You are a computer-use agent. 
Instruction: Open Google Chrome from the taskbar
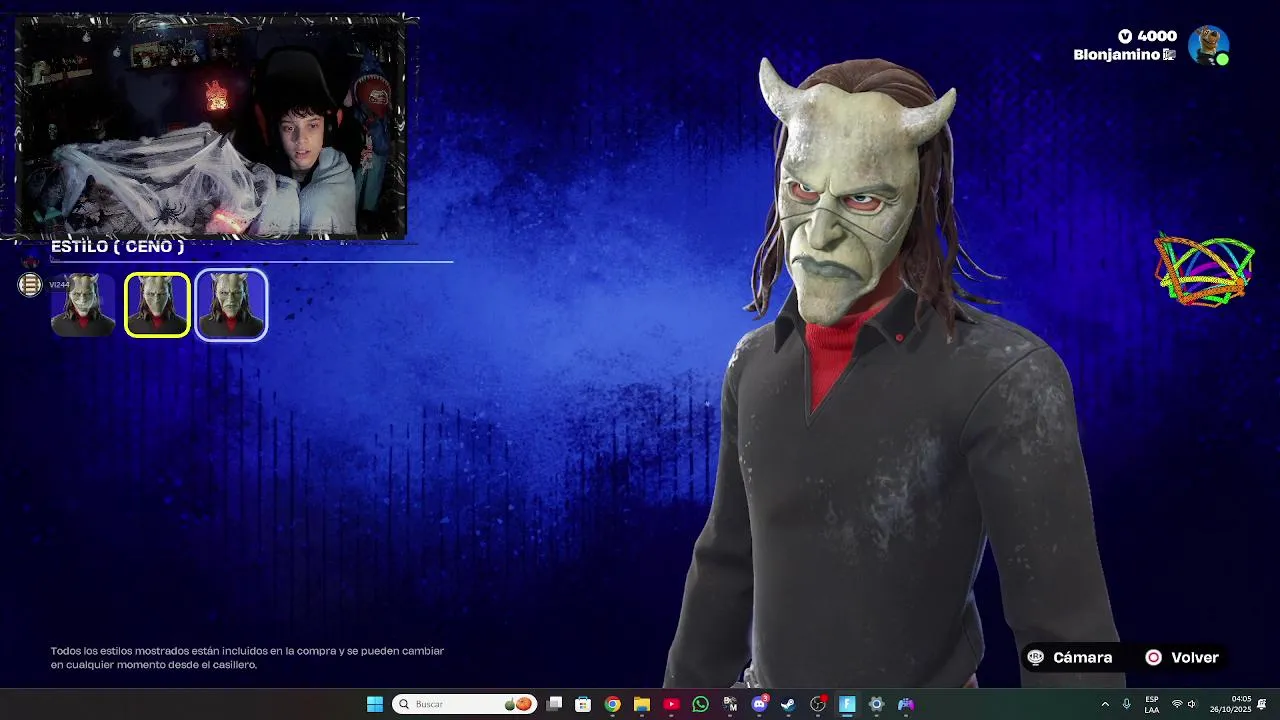612,704
